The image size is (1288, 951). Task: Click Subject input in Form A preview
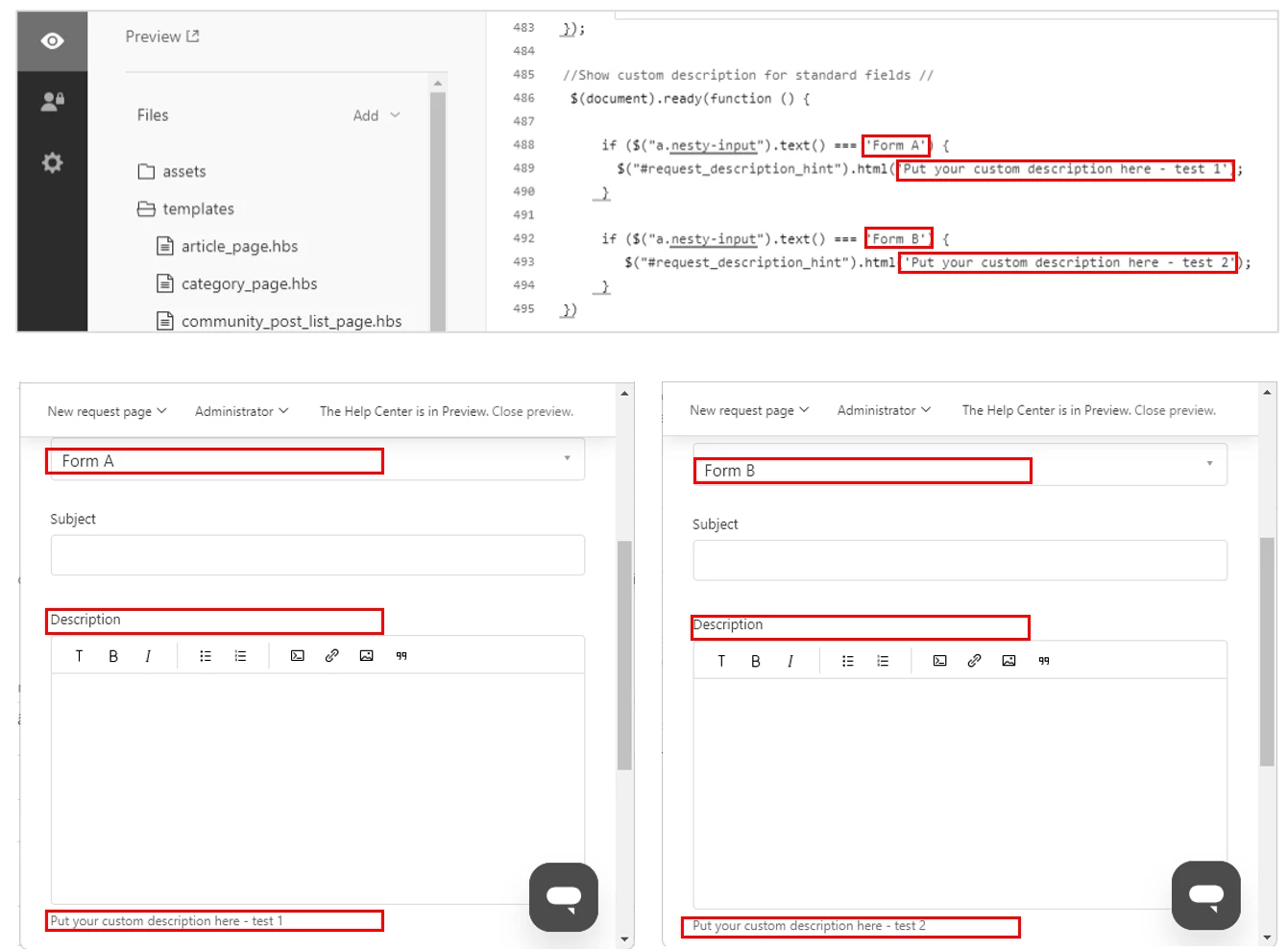click(x=317, y=555)
